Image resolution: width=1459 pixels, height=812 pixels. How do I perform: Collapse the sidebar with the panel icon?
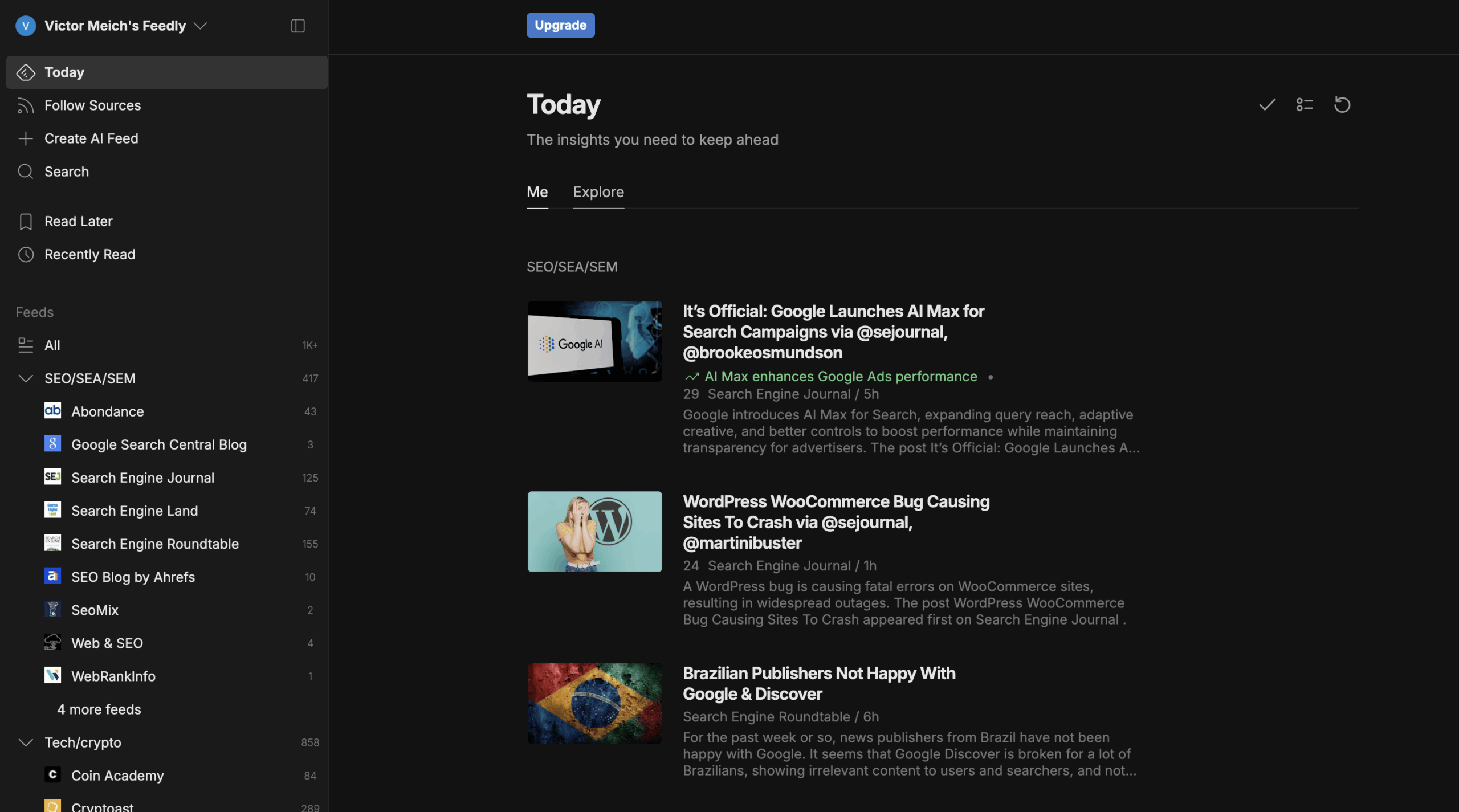pyautogui.click(x=298, y=26)
